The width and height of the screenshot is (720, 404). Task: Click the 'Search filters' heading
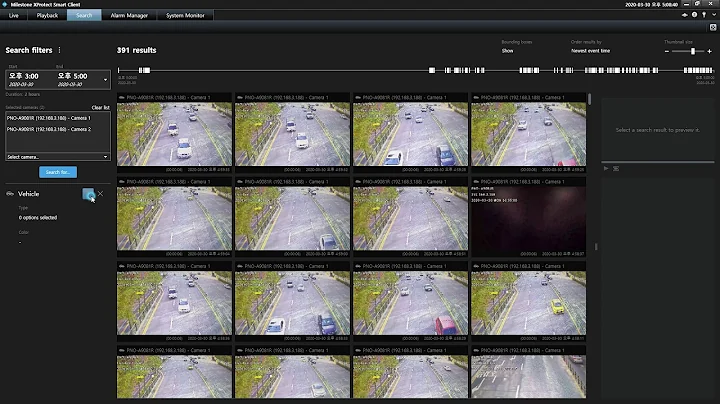(28, 50)
